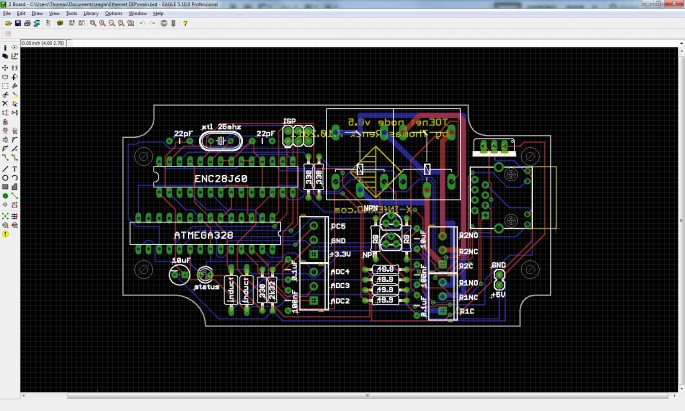This screenshot has height=411, width=685.
Task: Select the Optimize tool
Action: 14,149
